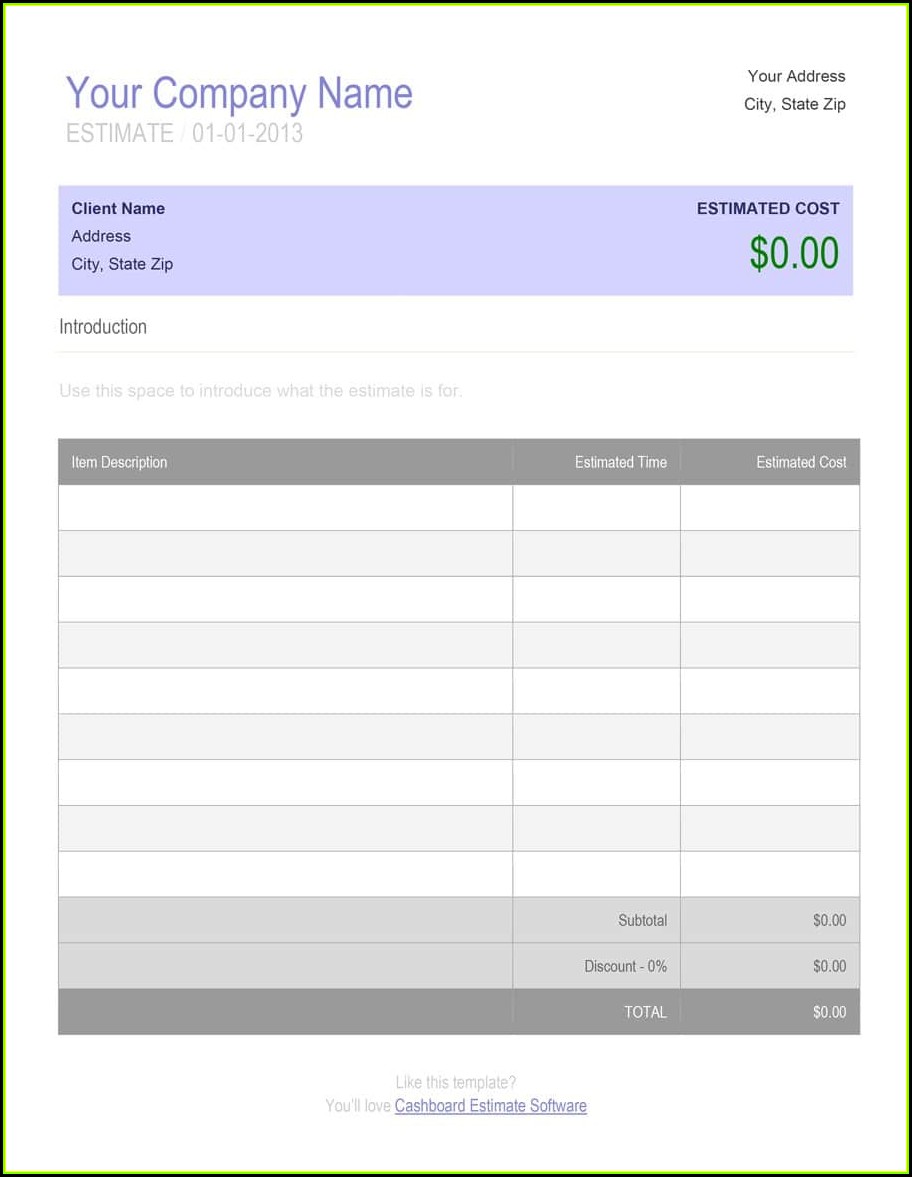Click the first empty Item Description cell
The height and width of the screenshot is (1177, 912).
tap(285, 508)
